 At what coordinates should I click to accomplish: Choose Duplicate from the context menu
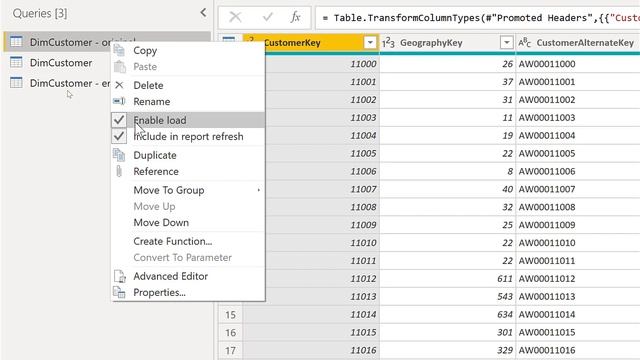coord(155,155)
